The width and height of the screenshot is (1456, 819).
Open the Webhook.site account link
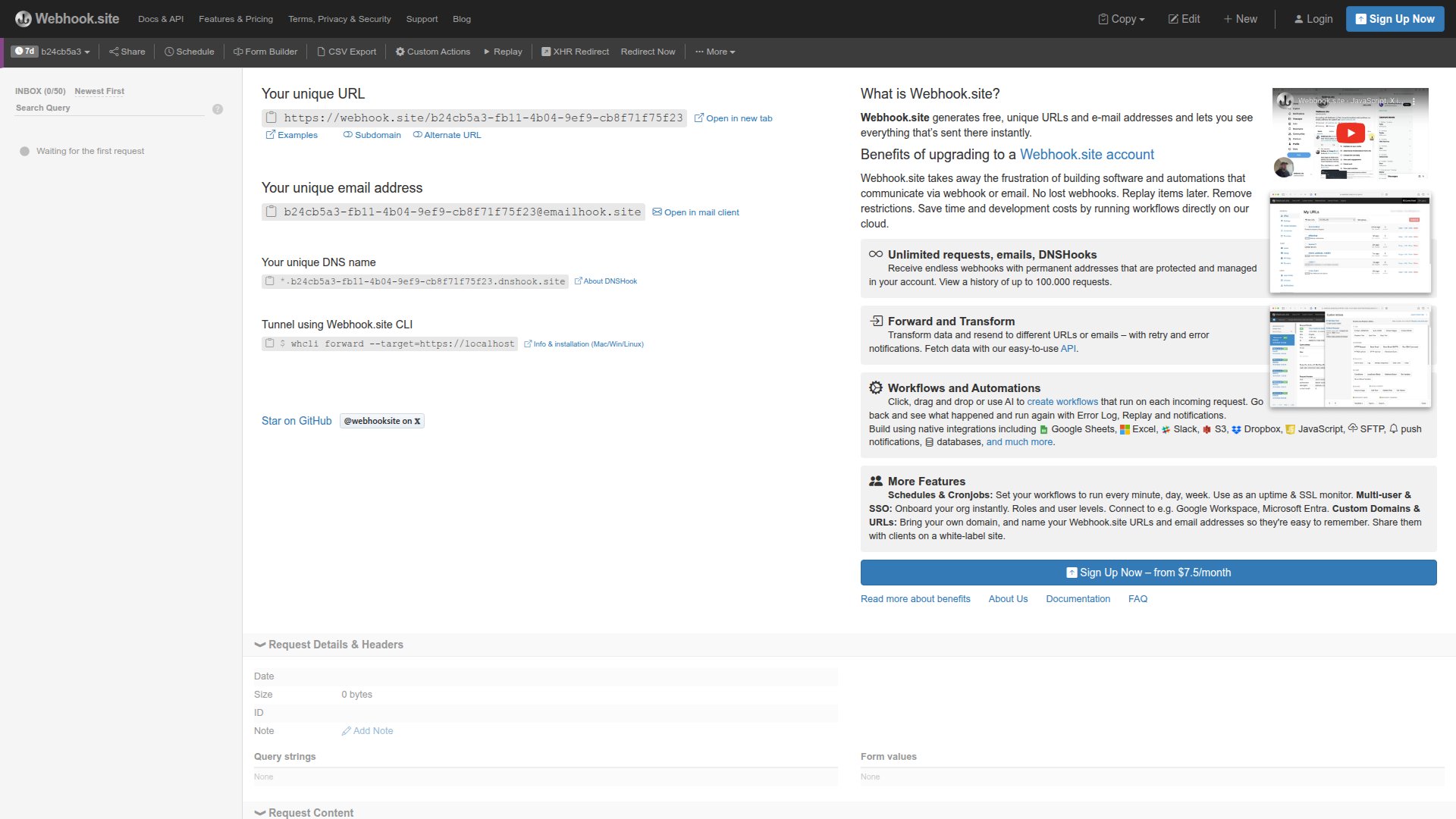(x=1087, y=155)
